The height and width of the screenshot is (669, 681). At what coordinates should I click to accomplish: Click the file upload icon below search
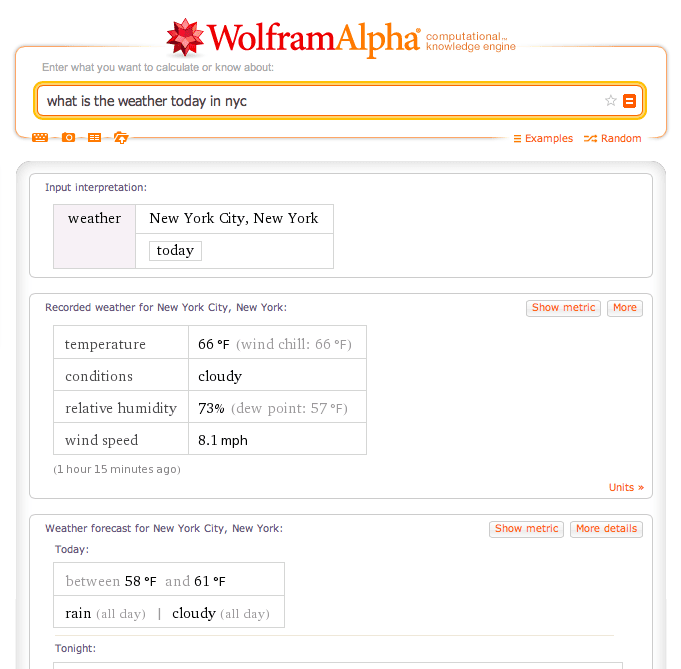coord(121,138)
